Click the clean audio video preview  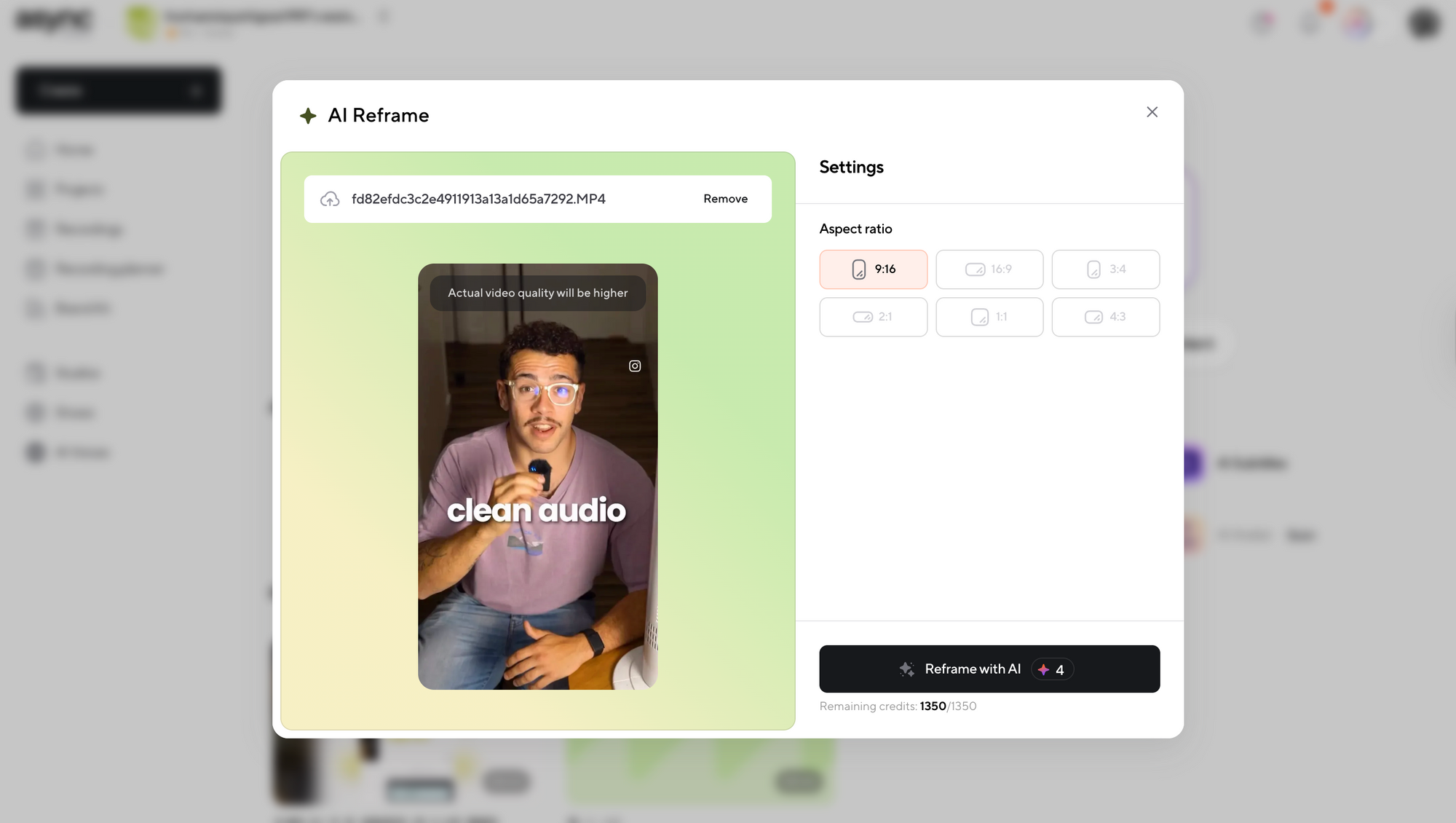537,510
